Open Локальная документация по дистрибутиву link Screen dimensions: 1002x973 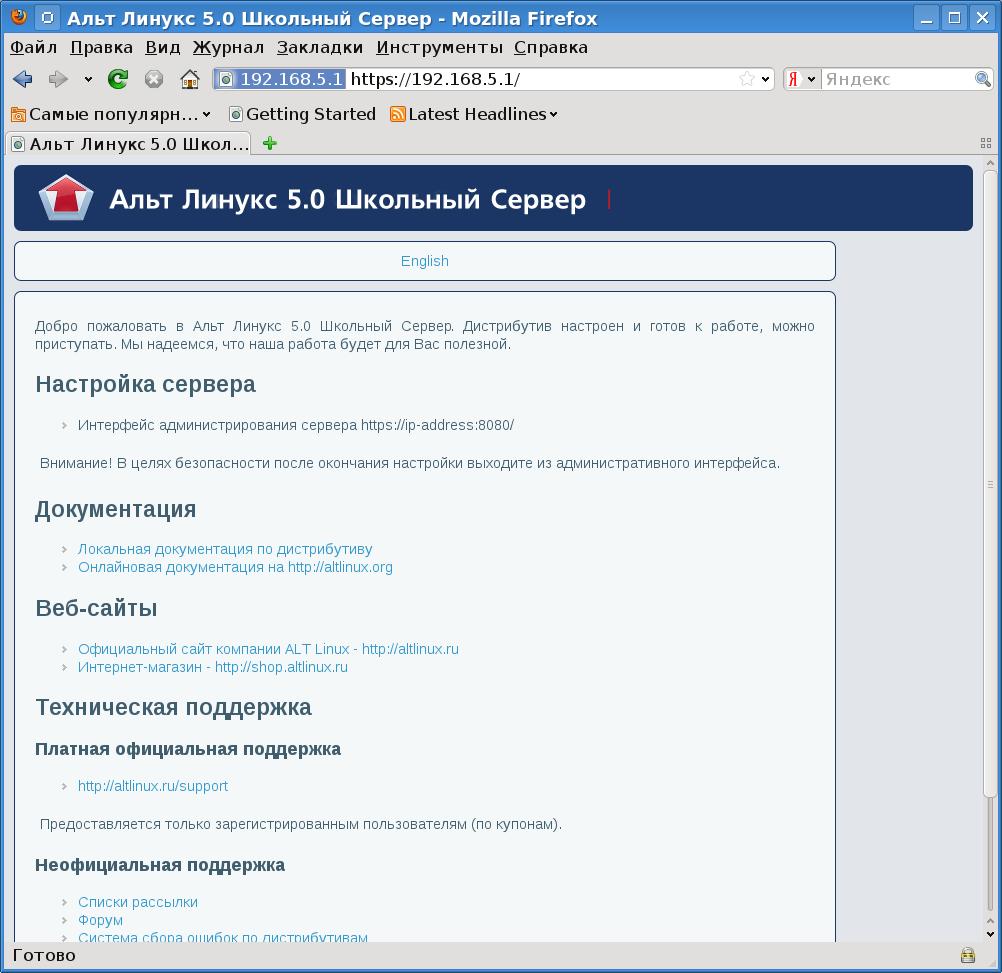(225, 549)
